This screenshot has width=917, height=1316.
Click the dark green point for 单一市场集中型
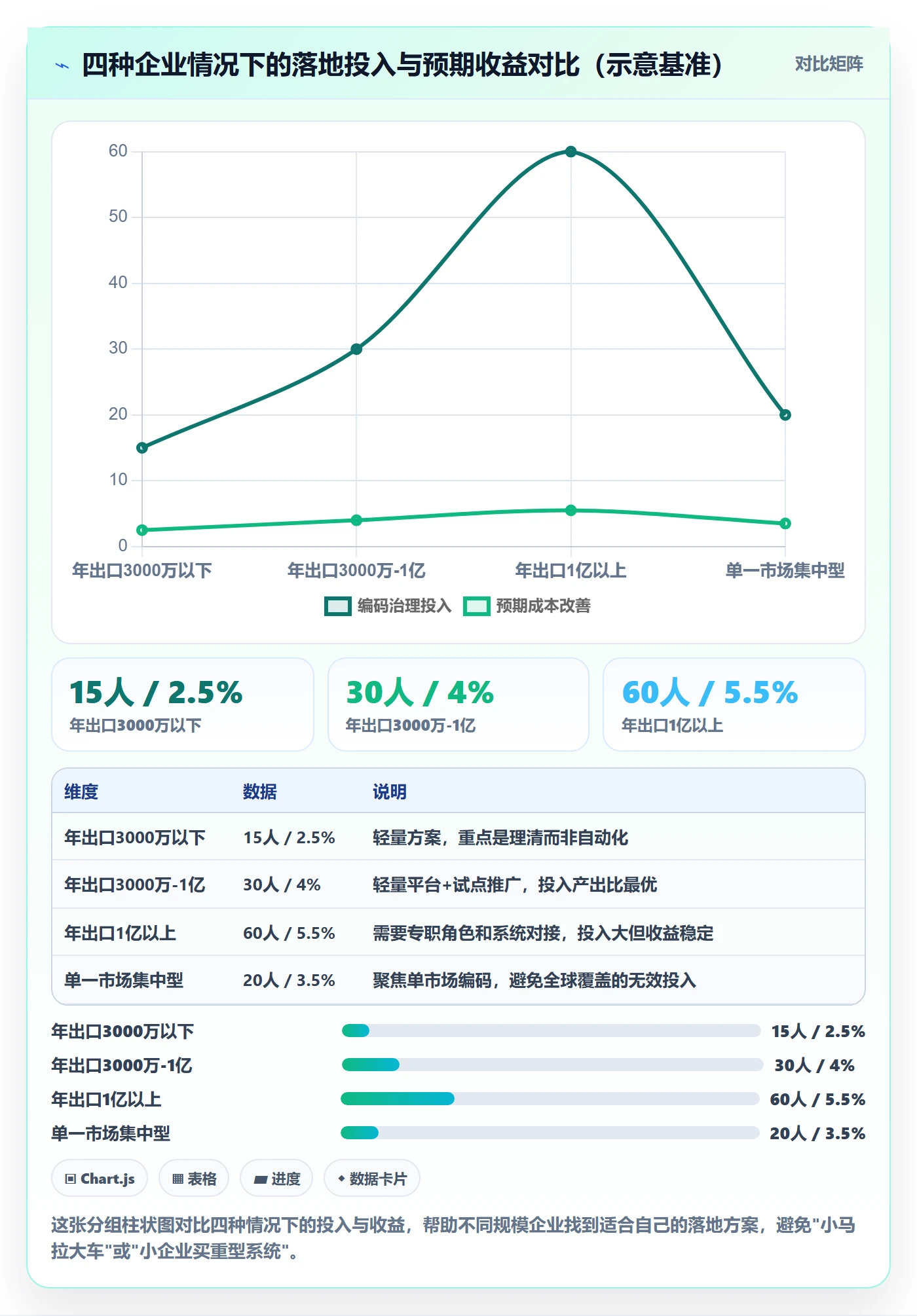785,415
